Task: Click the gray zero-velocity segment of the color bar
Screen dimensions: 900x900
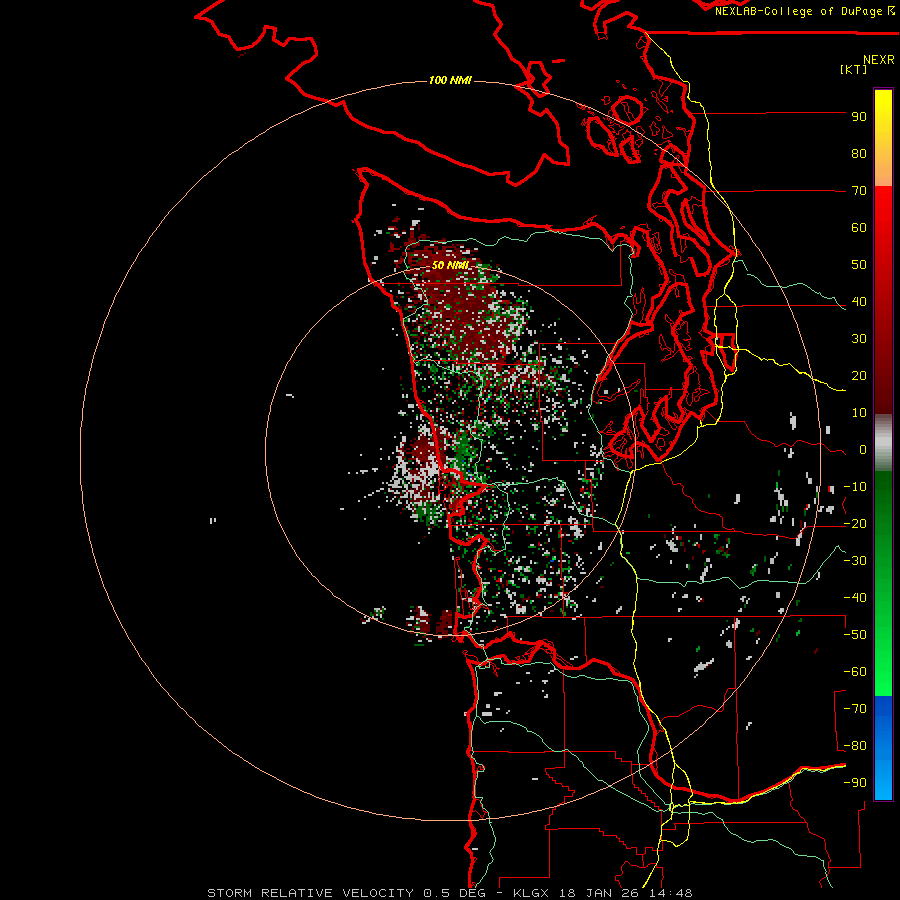Action: click(883, 442)
